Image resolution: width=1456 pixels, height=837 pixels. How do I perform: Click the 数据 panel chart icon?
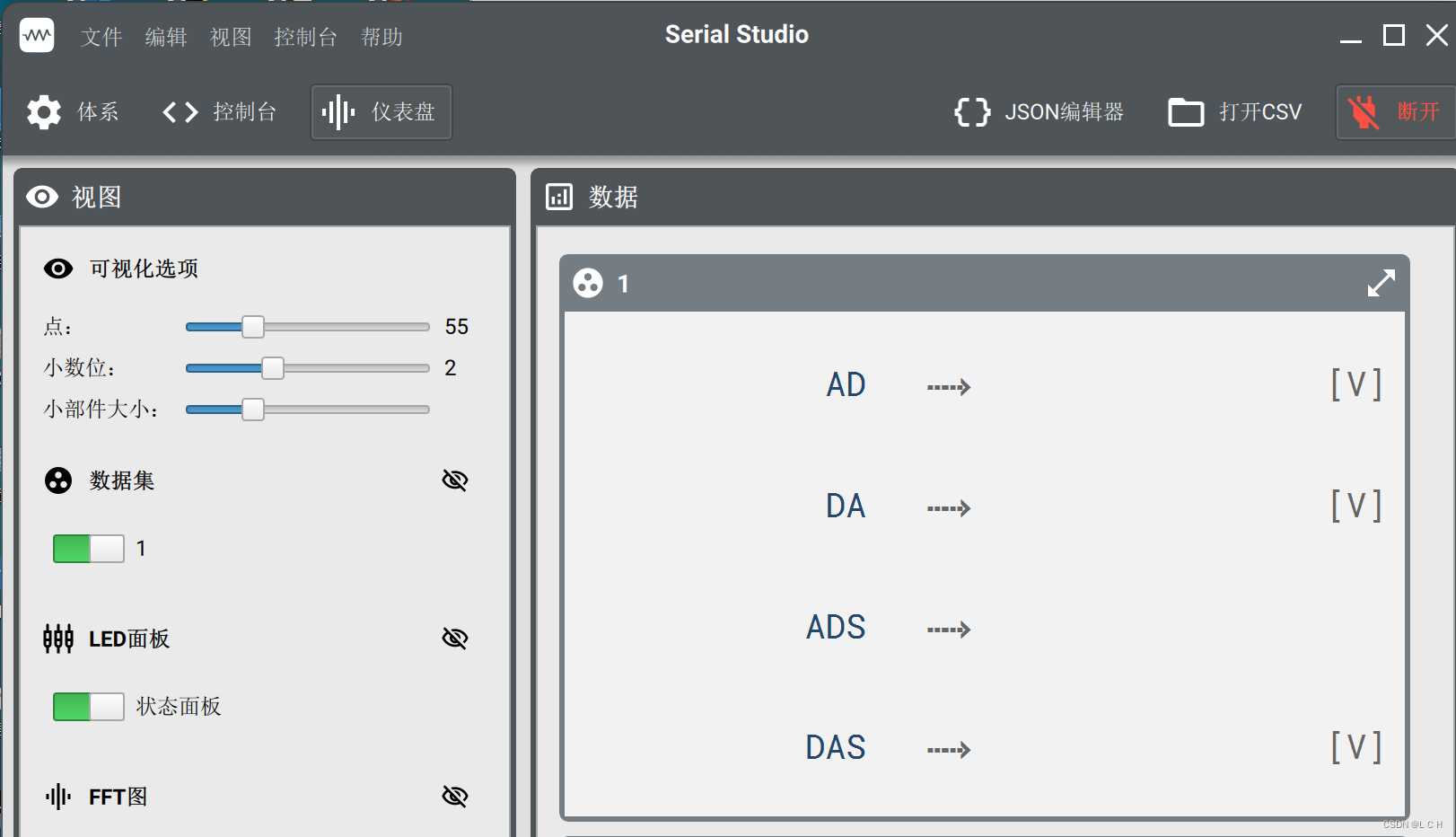[x=559, y=197]
